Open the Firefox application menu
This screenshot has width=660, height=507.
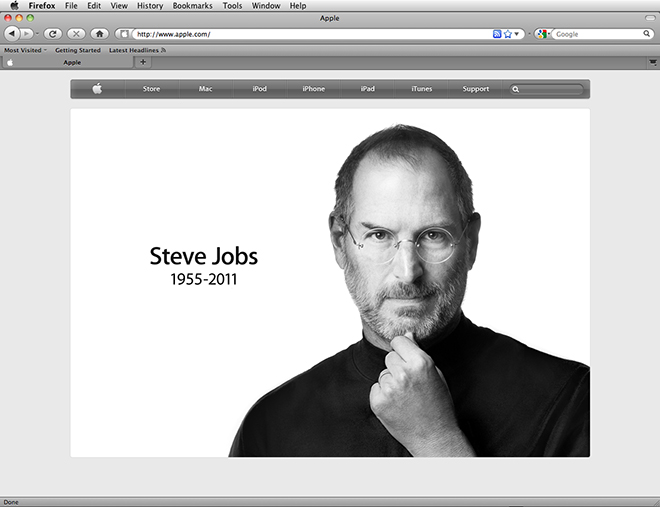42,5
